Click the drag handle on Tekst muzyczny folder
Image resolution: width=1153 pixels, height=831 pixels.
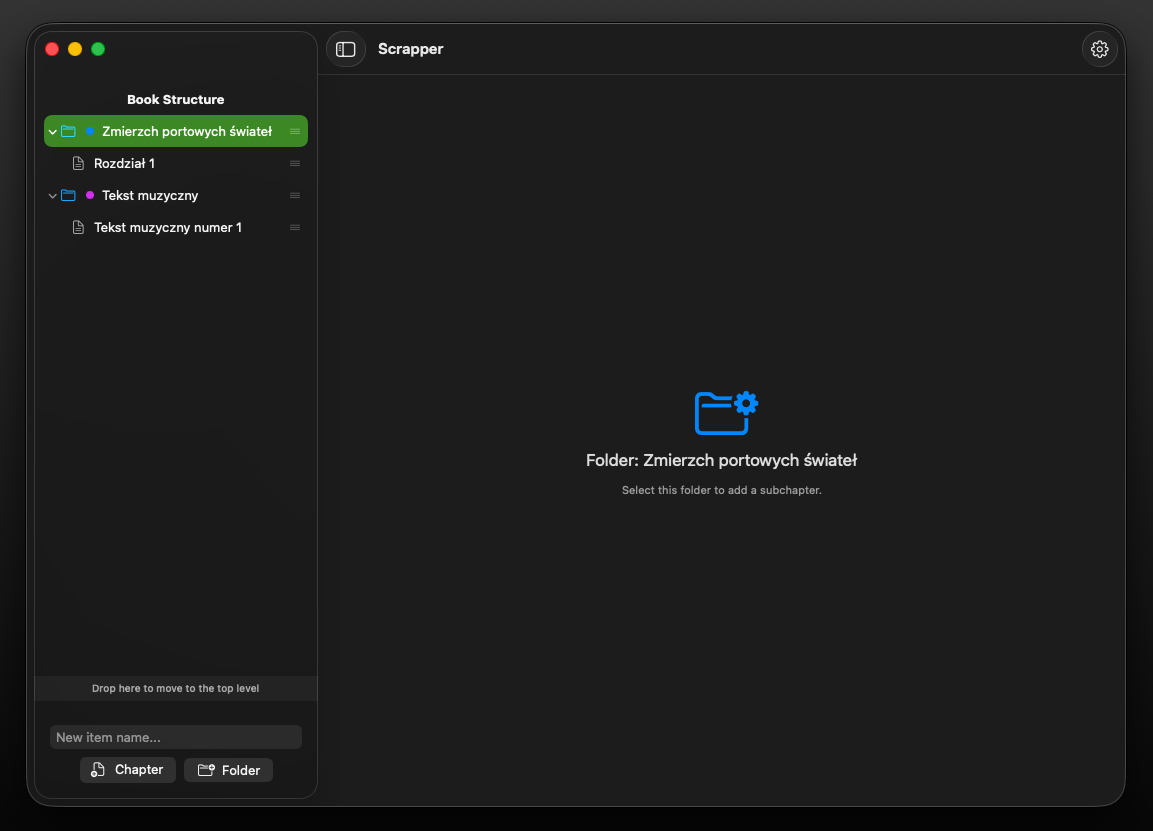click(295, 196)
